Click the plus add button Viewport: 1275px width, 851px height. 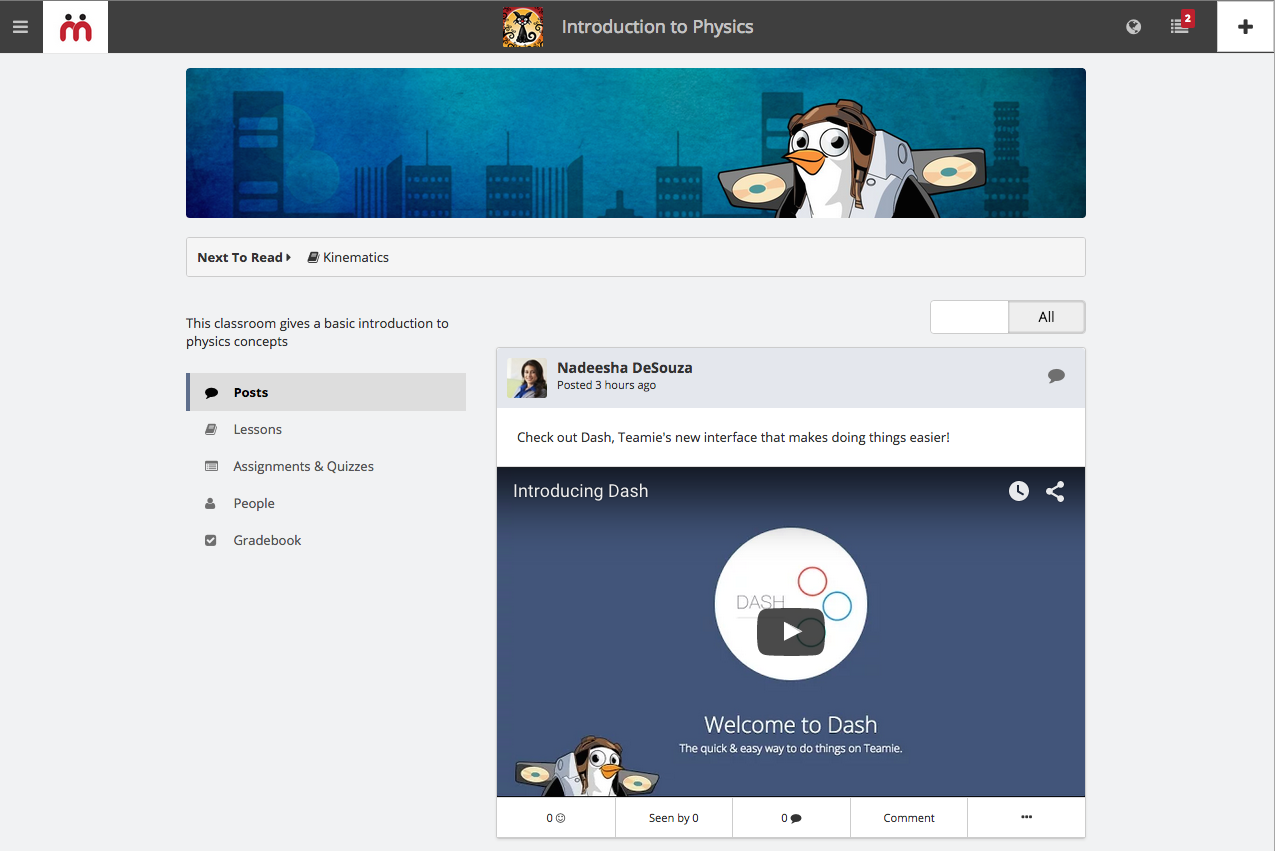[x=1245, y=27]
